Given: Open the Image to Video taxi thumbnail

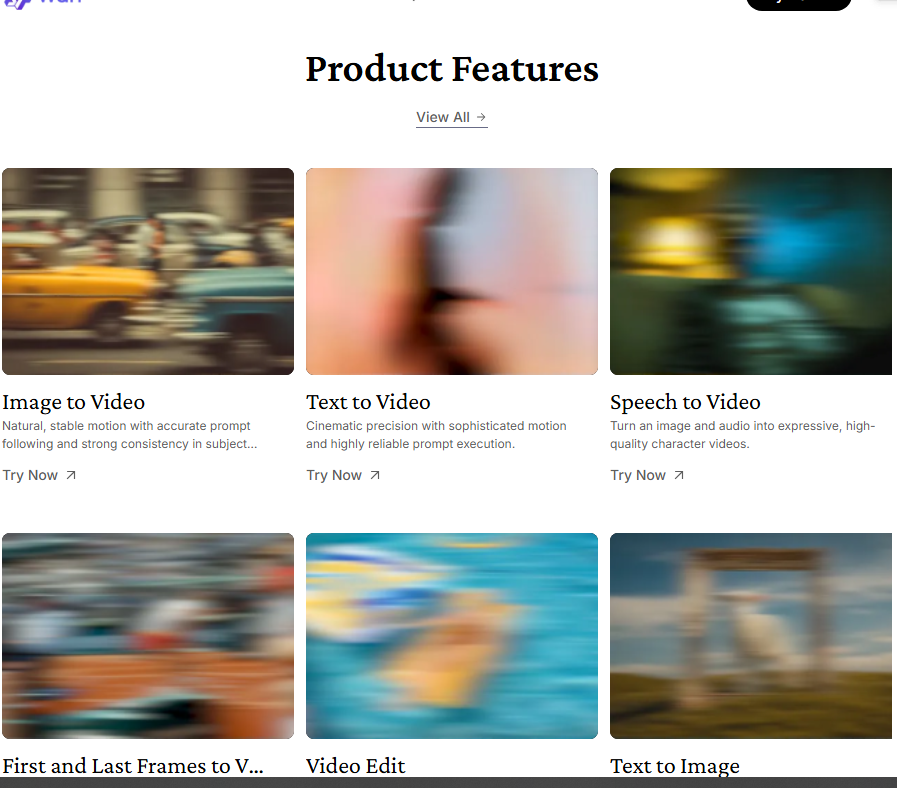Looking at the screenshot, I should [148, 271].
